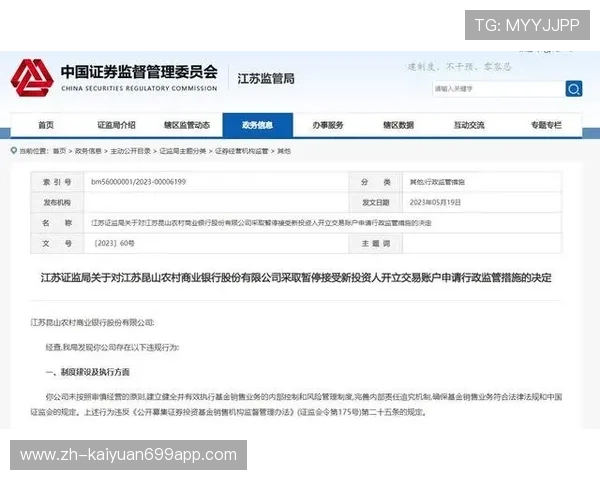The image size is (600, 480).
Task: Open the 互动交流 navigation tab
Action: [469, 125]
